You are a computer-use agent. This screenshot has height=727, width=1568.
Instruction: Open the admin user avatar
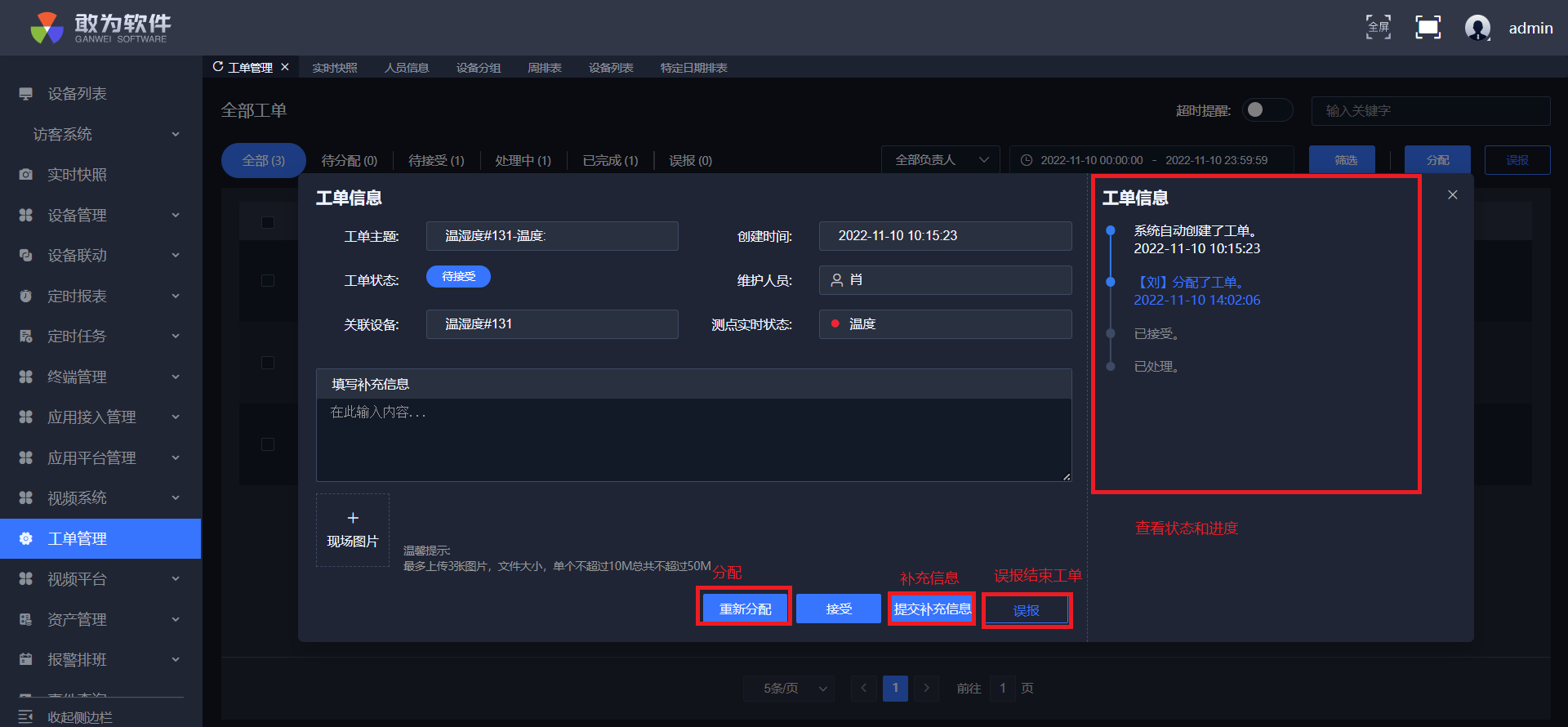coord(1477,28)
